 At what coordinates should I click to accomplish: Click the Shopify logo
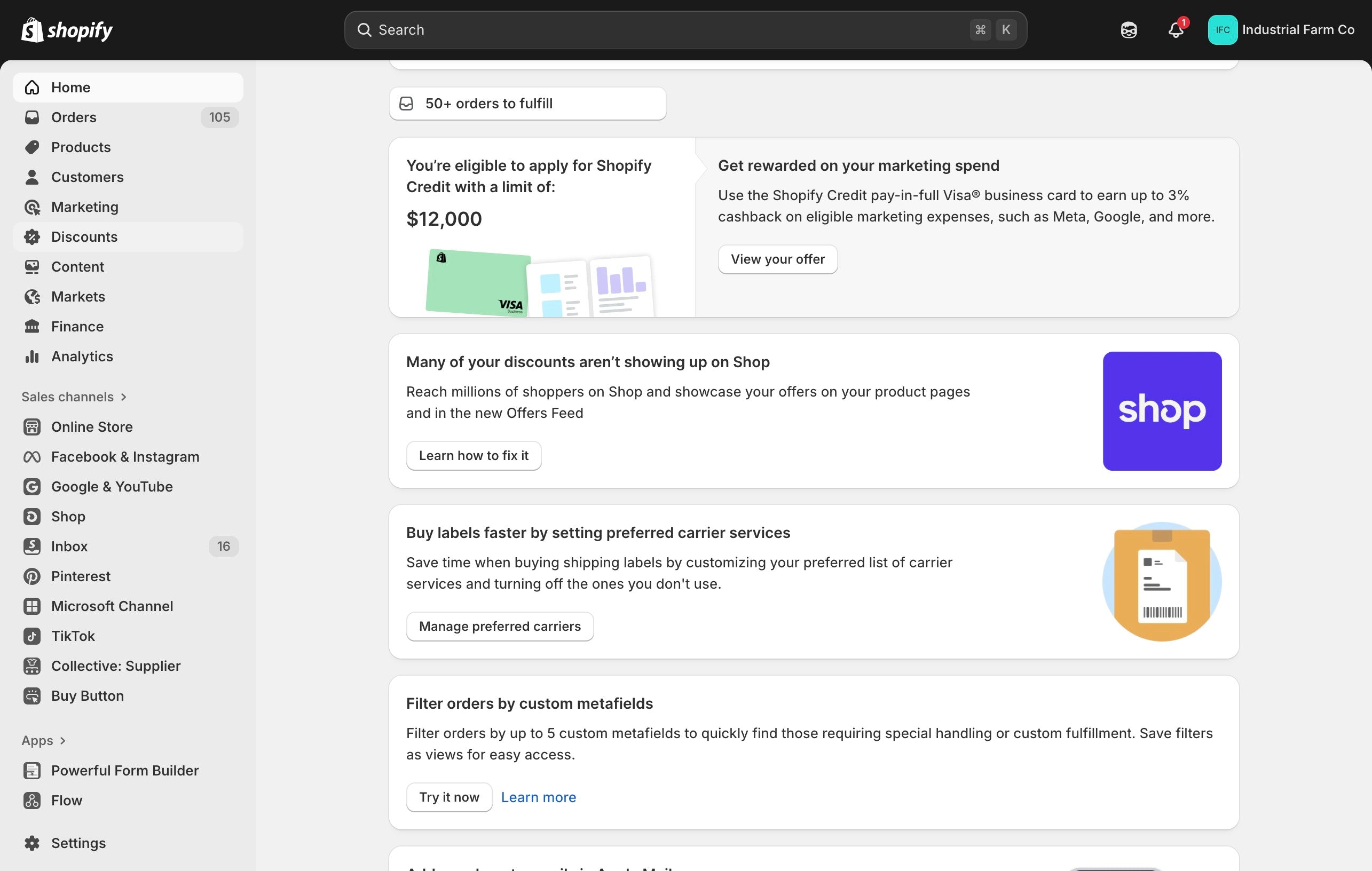[67, 30]
